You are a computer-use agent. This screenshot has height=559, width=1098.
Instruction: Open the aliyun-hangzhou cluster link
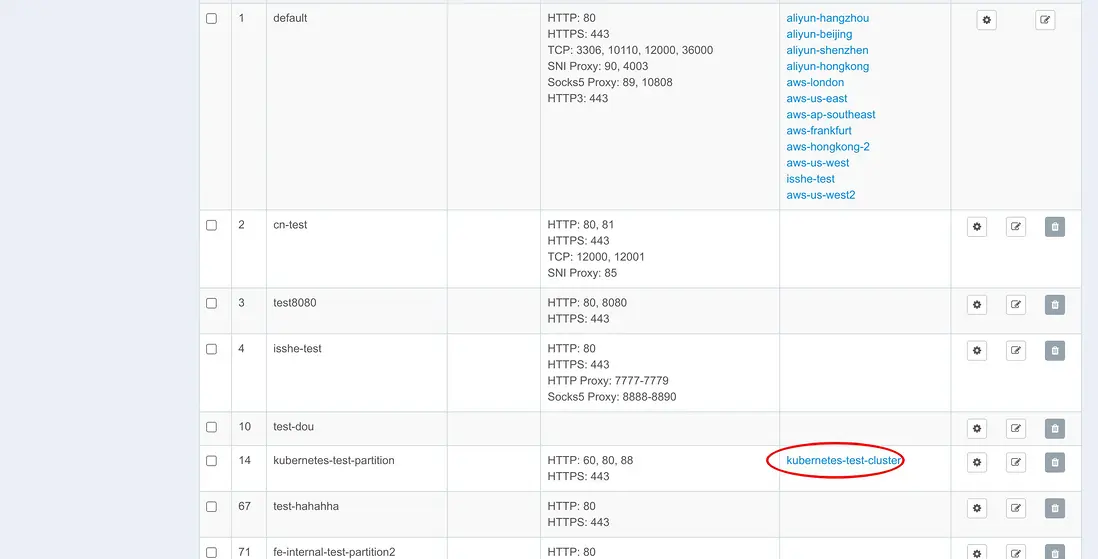[x=828, y=18]
